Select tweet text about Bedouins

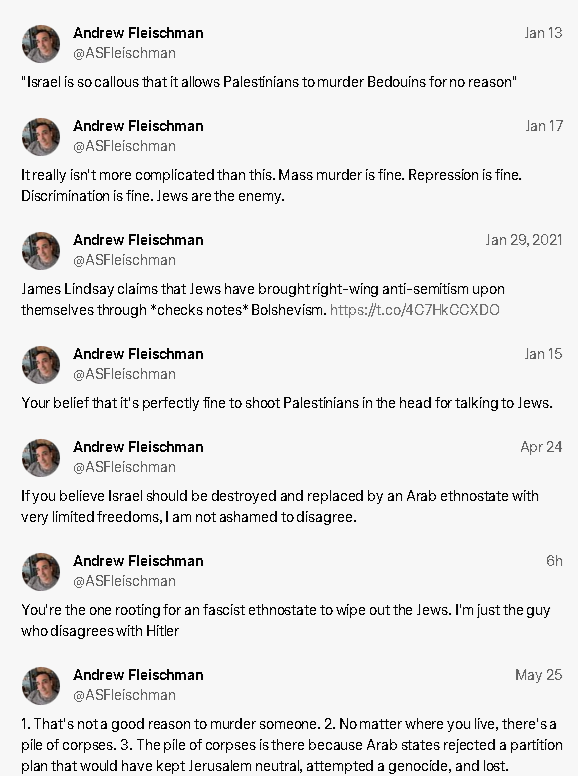point(269,82)
